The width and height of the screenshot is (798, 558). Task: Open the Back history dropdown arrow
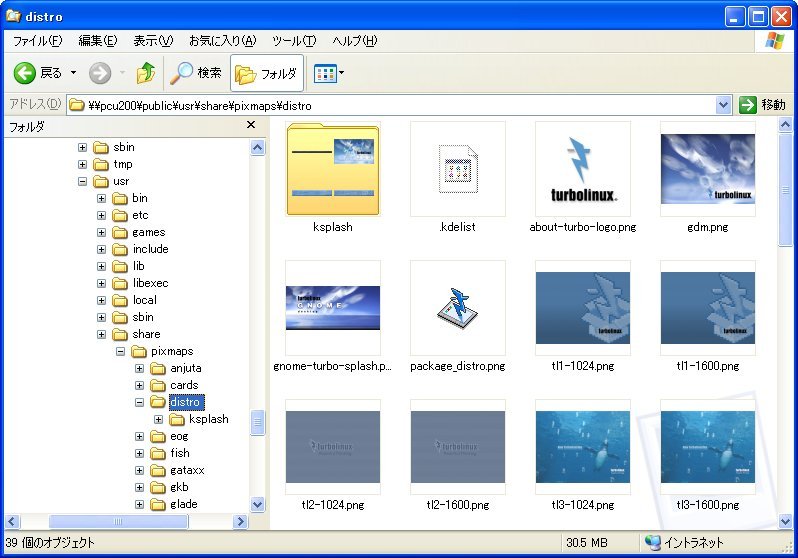74,73
